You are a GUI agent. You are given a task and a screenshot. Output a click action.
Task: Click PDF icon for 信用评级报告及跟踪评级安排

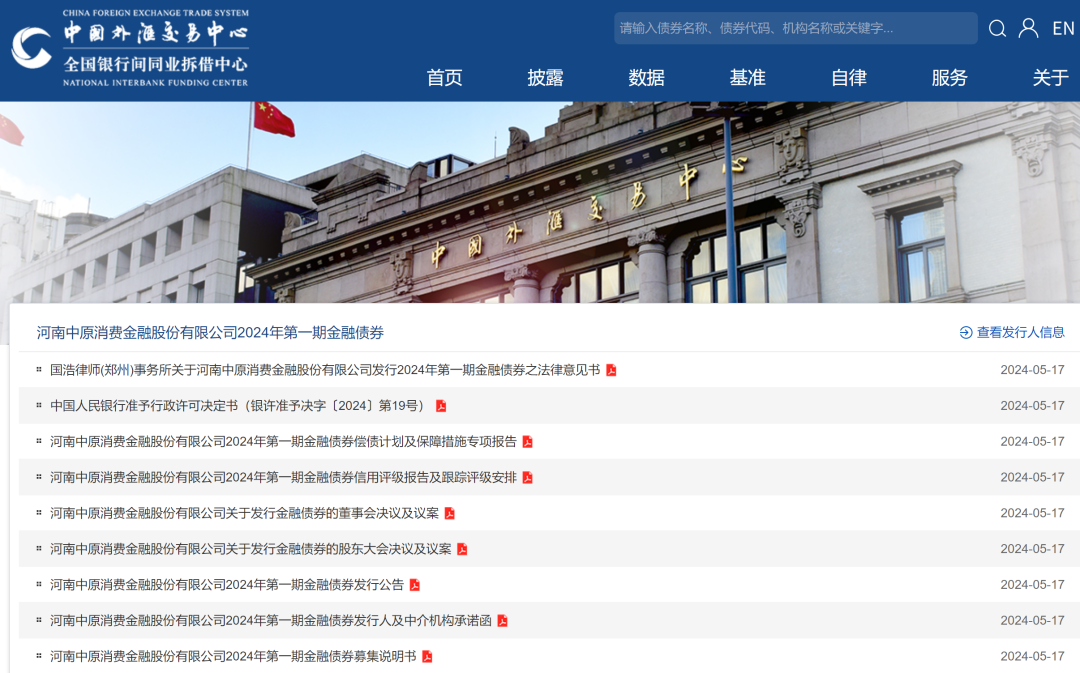coord(528,478)
